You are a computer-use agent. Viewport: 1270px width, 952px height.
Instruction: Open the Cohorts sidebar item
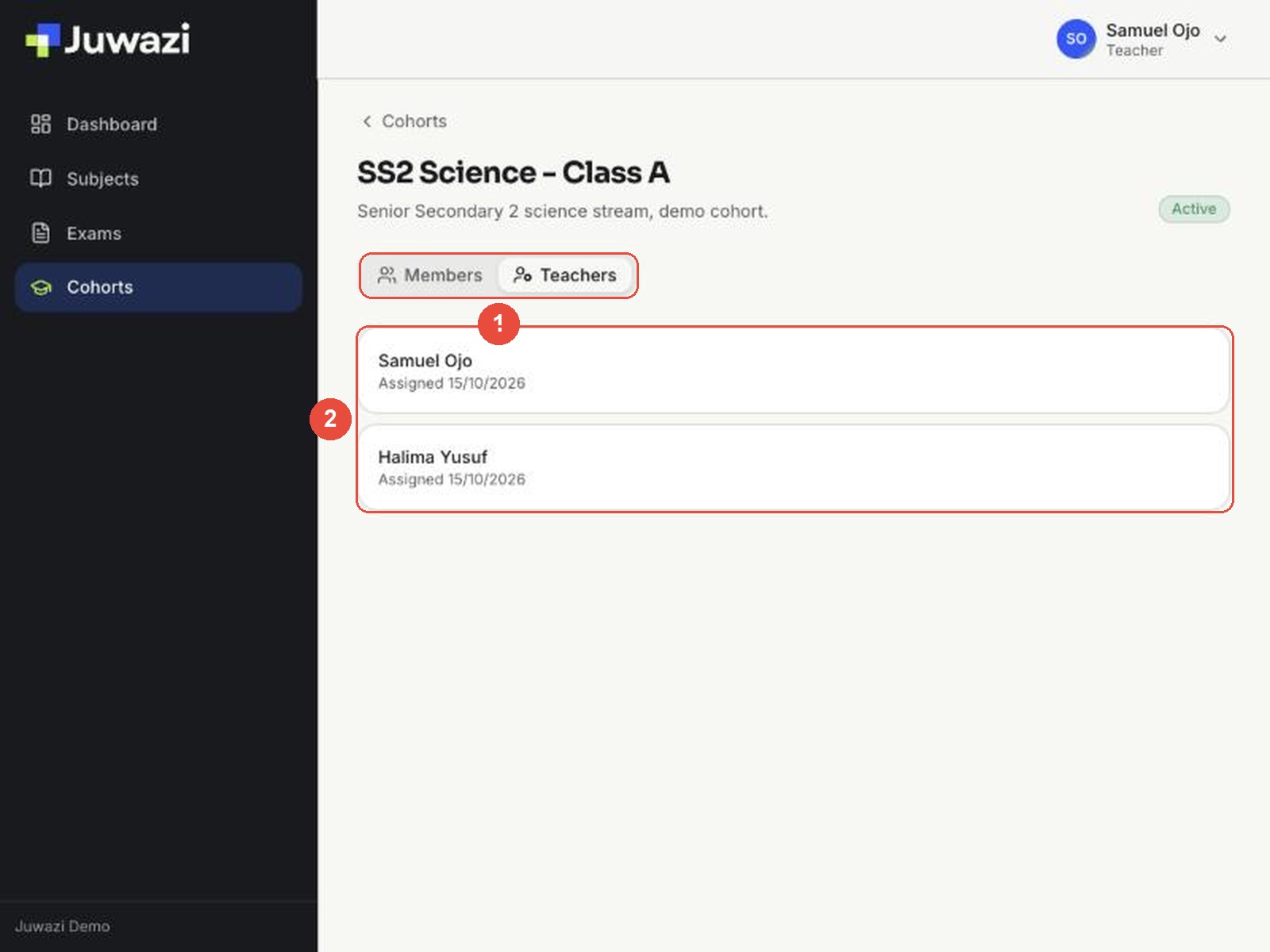[159, 287]
